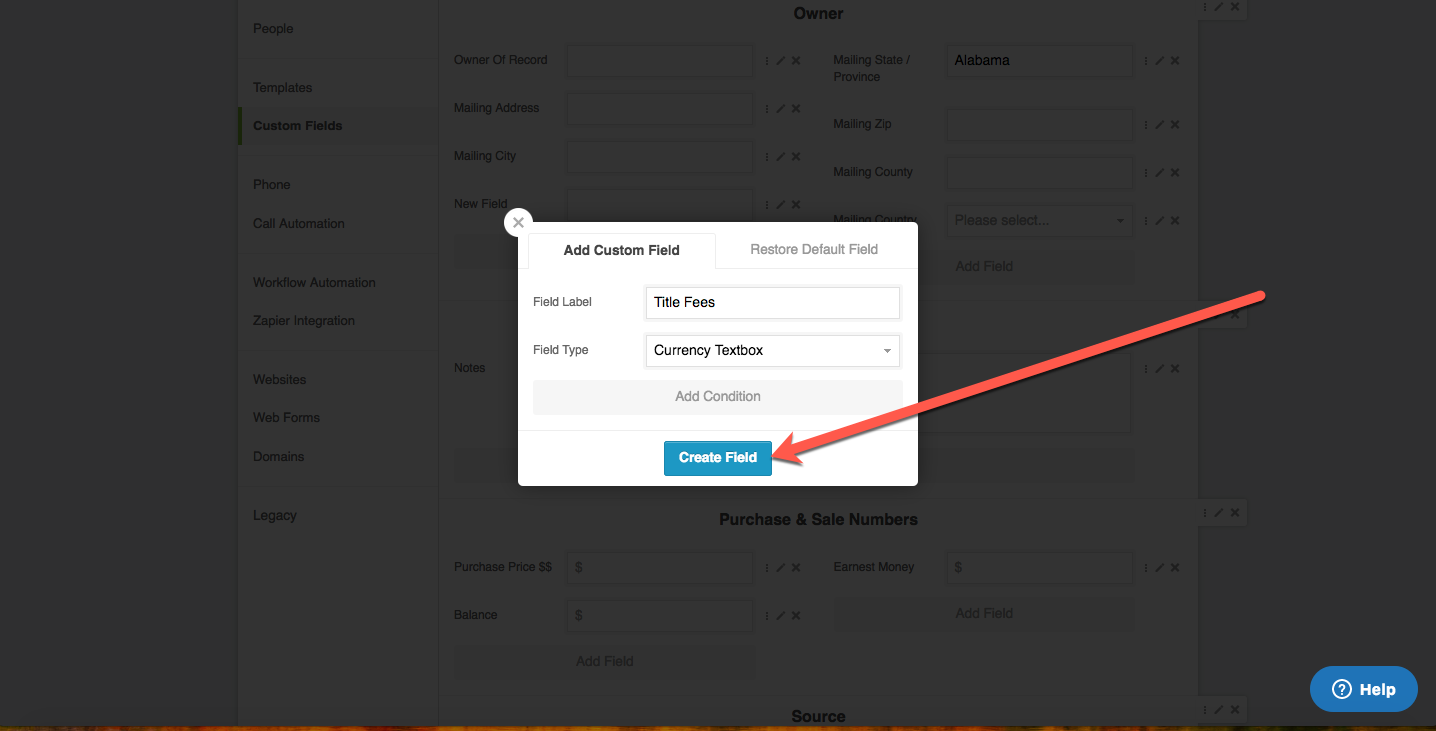Delete the Purchase & Sale Numbers section
Viewport: 1436px width, 731px height.
click(1235, 513)
